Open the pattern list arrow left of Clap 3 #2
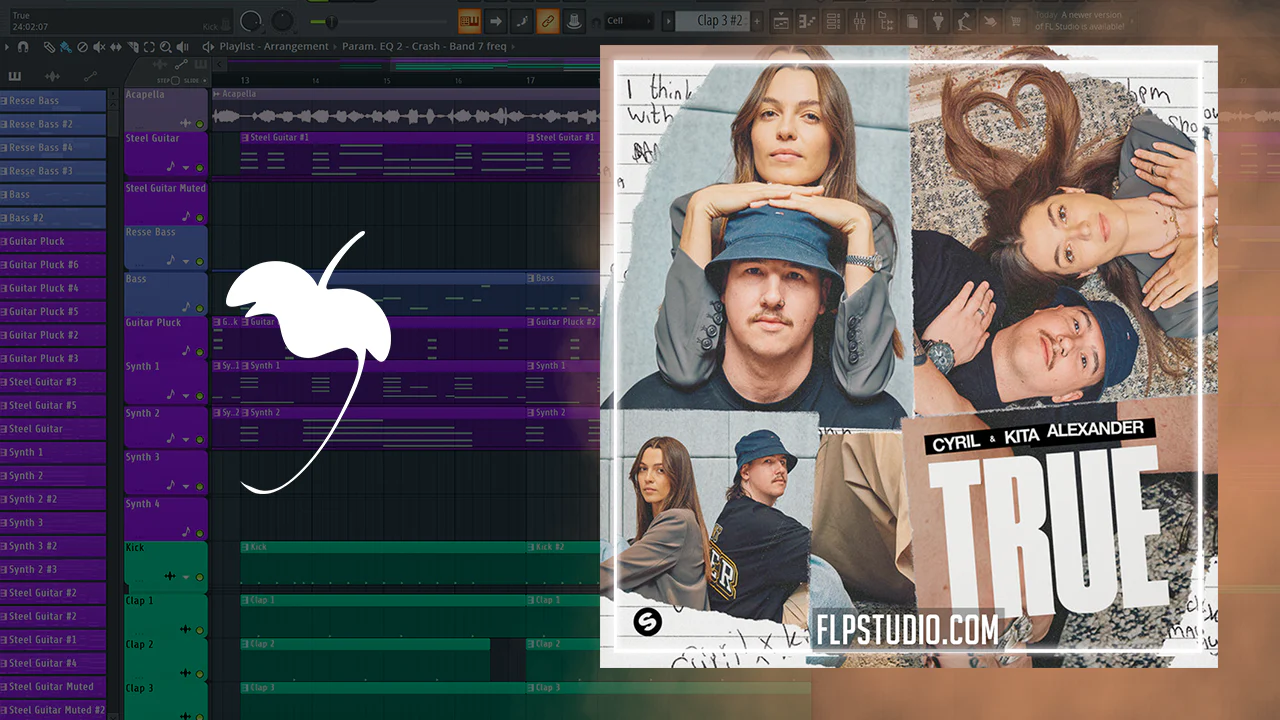The image size is (1280, 720). (x=668, y=21)
